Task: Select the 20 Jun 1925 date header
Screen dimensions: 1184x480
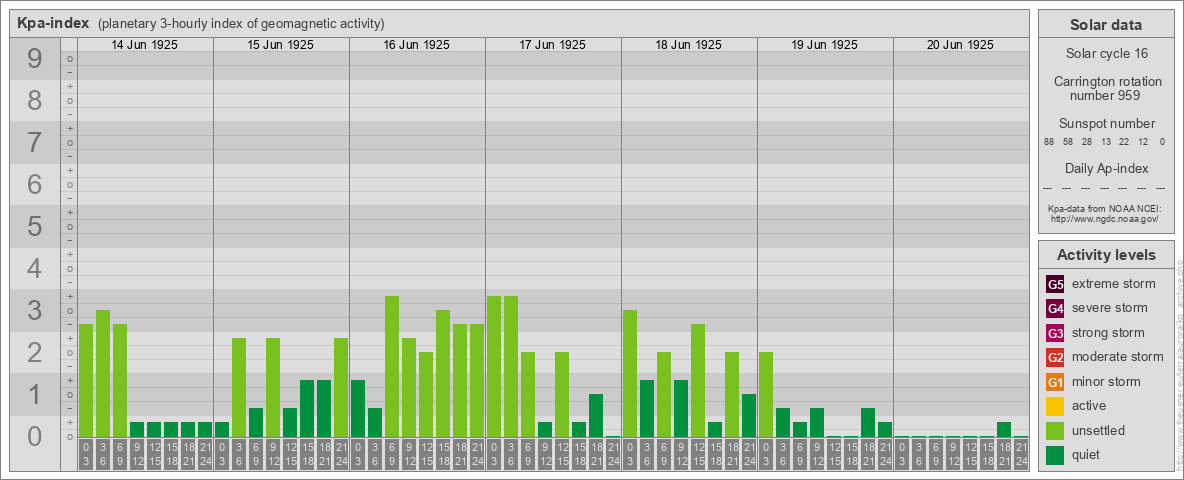Action: coord(960,45)
